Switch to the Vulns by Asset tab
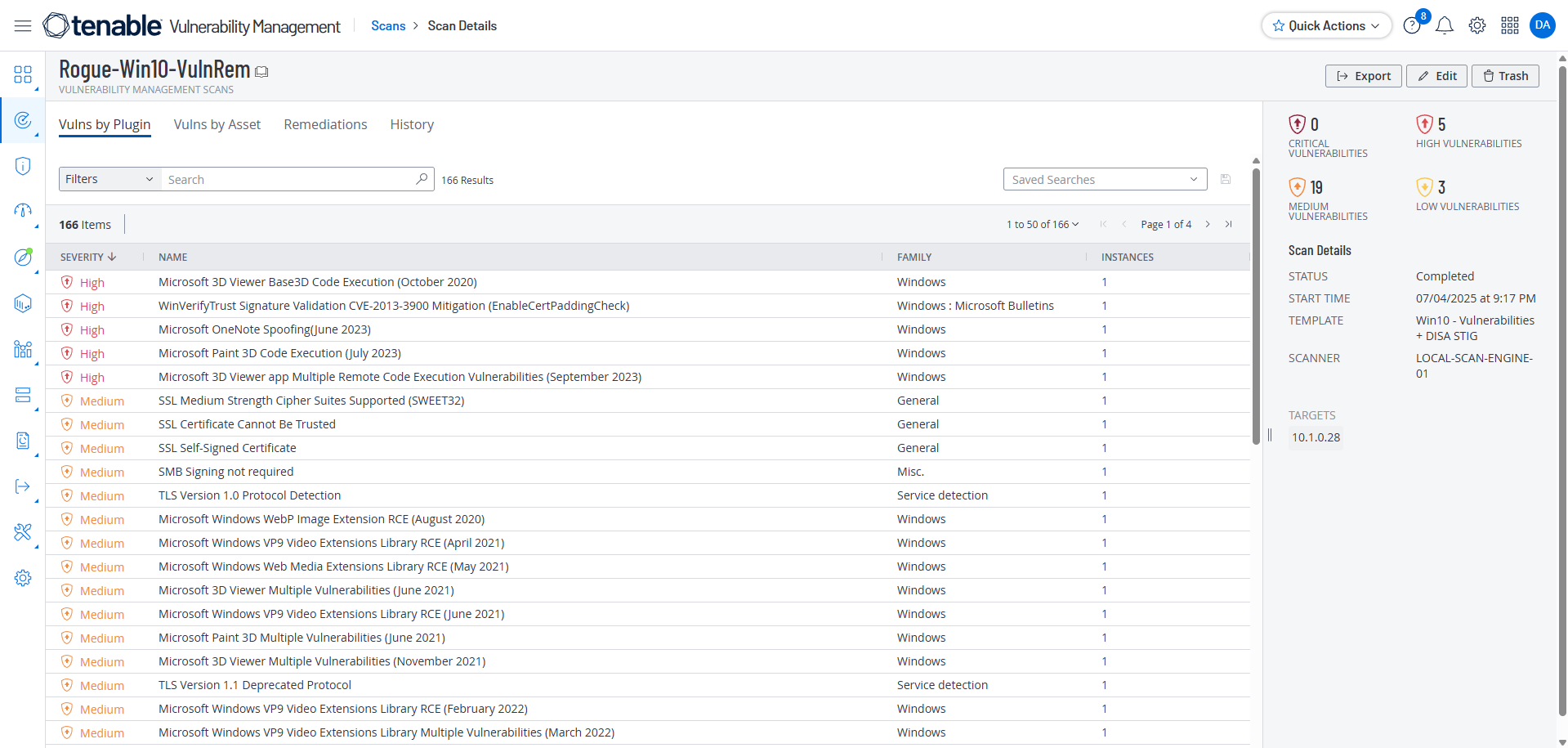Image resolution: width=1568 pixels, height=748 pixels. click(x=217, y=124)
